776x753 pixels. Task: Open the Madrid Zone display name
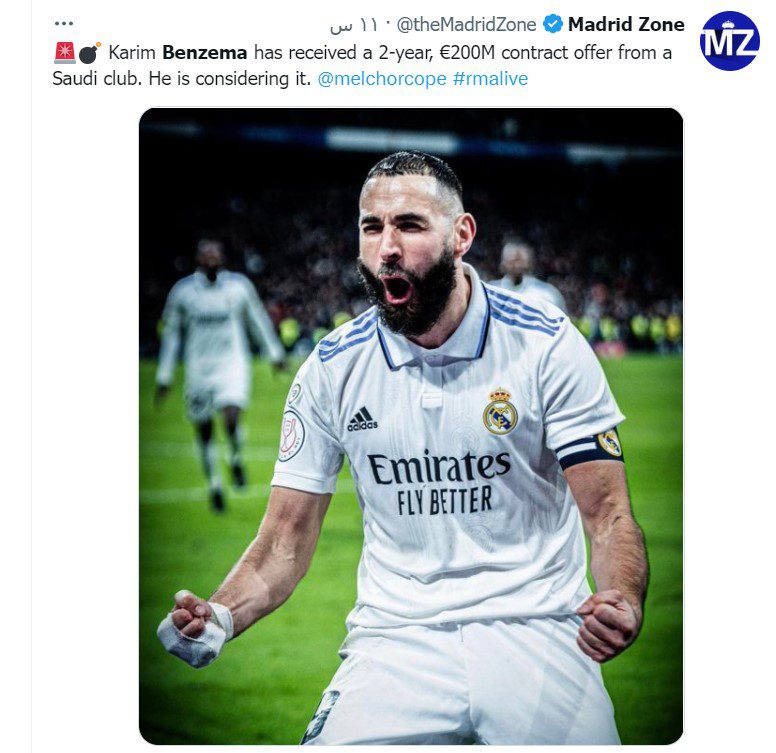(x=626, y=24)
